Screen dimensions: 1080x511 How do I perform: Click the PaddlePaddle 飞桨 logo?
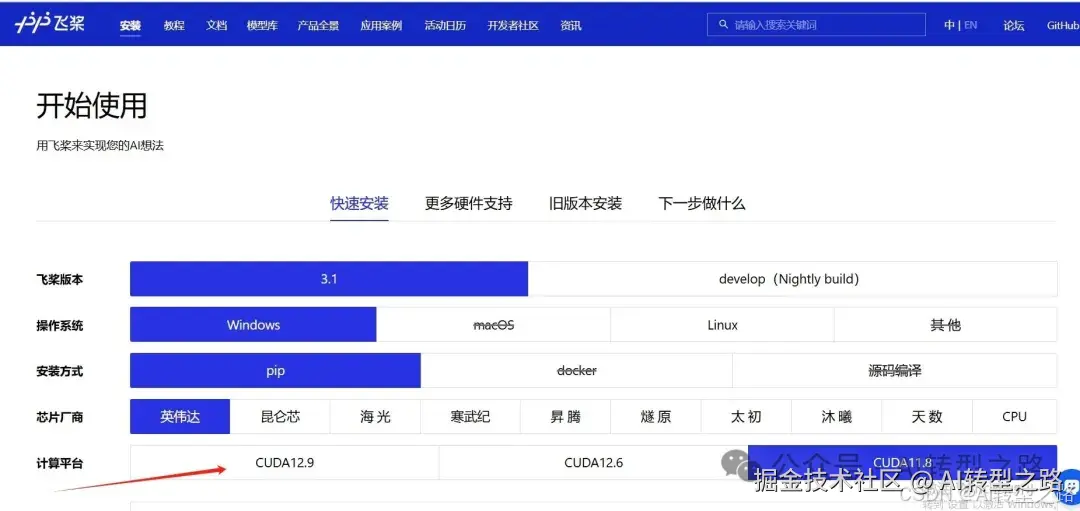tap(50, 25)
